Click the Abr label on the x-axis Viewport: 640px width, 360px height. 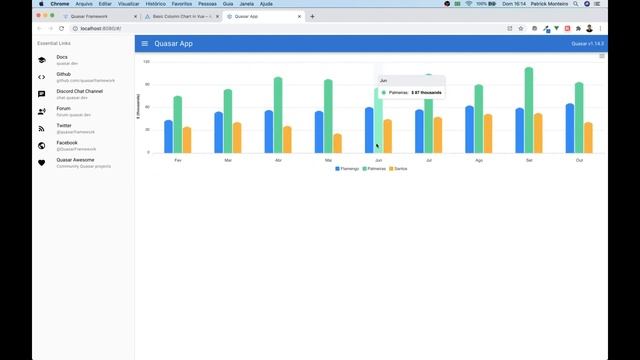coord(278,160)
